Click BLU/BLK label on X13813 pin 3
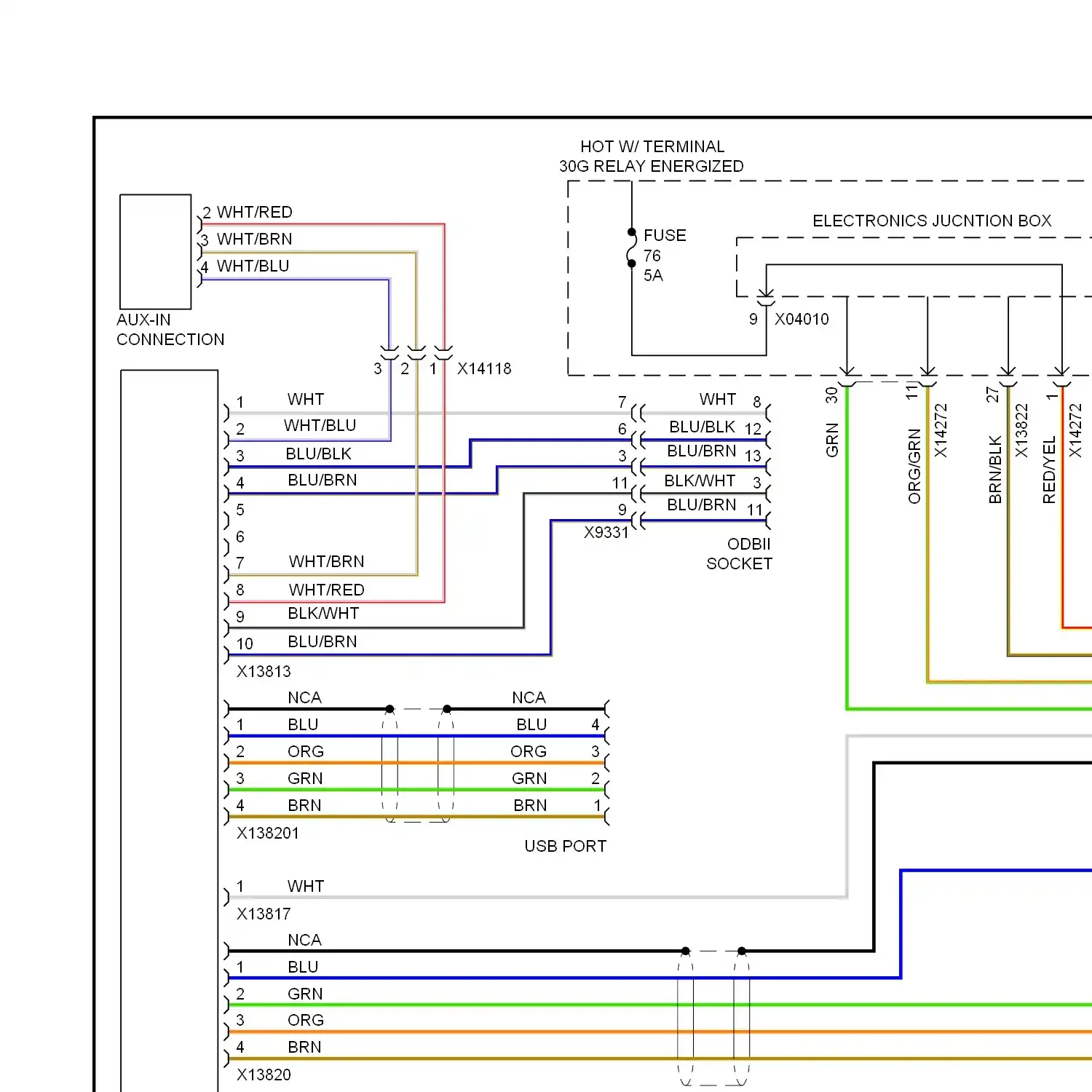This screenshot has height=1092, width=1092. 319,454
